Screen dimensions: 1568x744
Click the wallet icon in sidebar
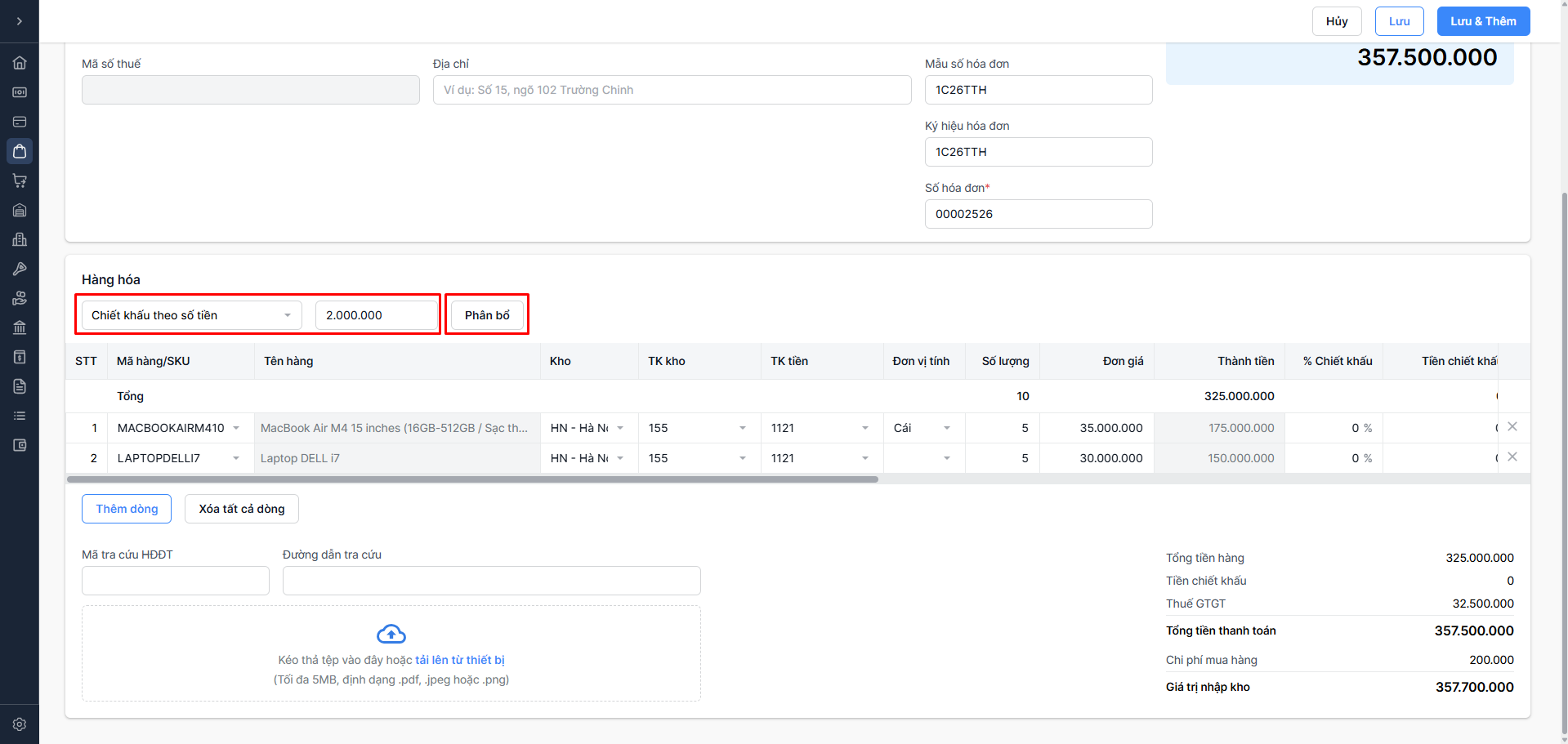pos(20,445)
